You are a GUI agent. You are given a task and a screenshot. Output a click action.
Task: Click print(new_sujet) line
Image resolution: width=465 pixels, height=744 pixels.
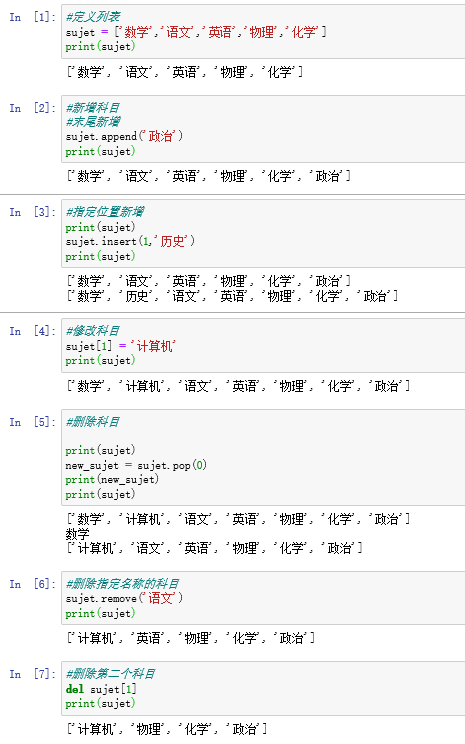[112, 480]
